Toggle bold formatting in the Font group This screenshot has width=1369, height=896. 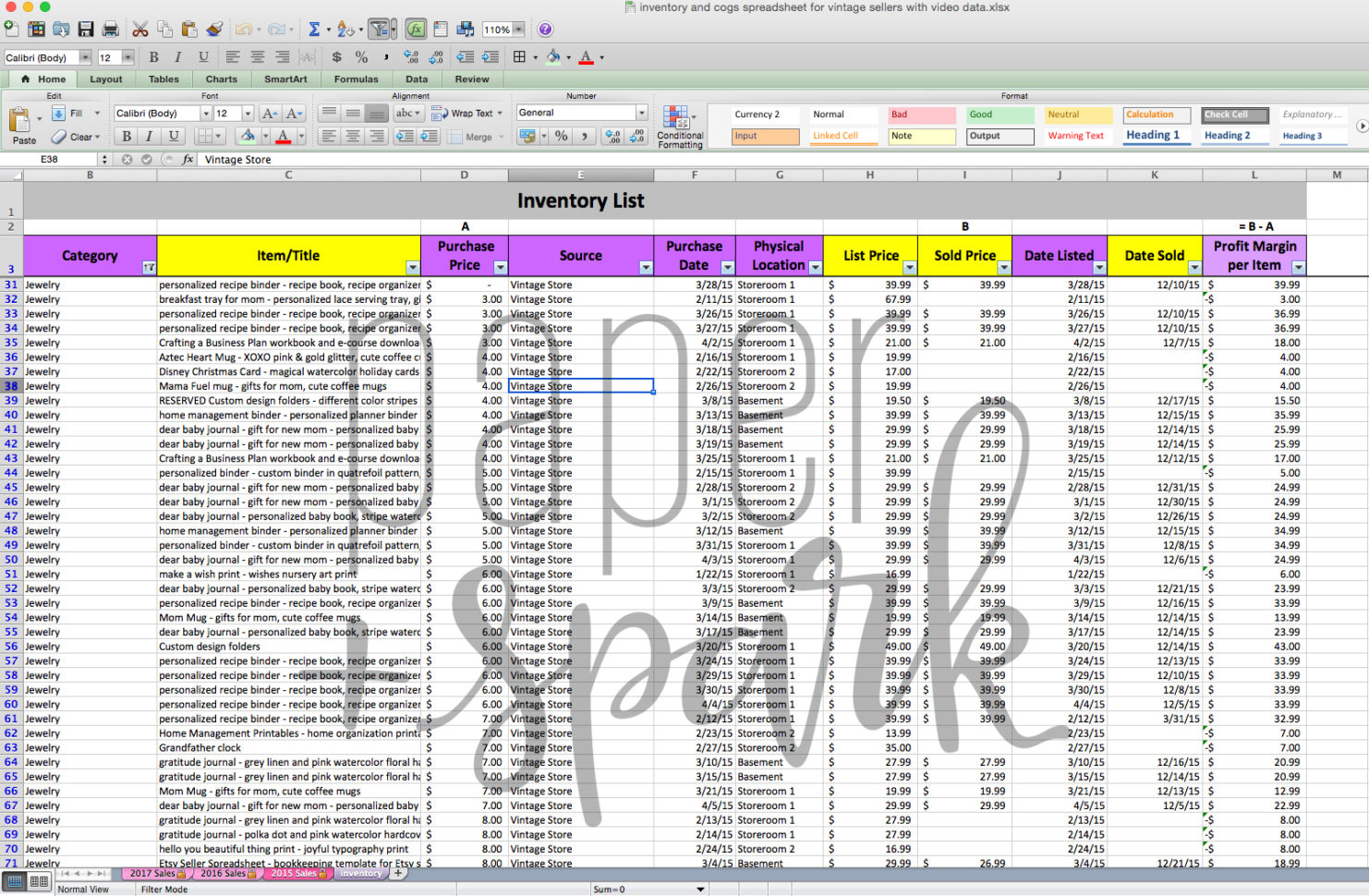pyautogui.click(x=126, y=136)
